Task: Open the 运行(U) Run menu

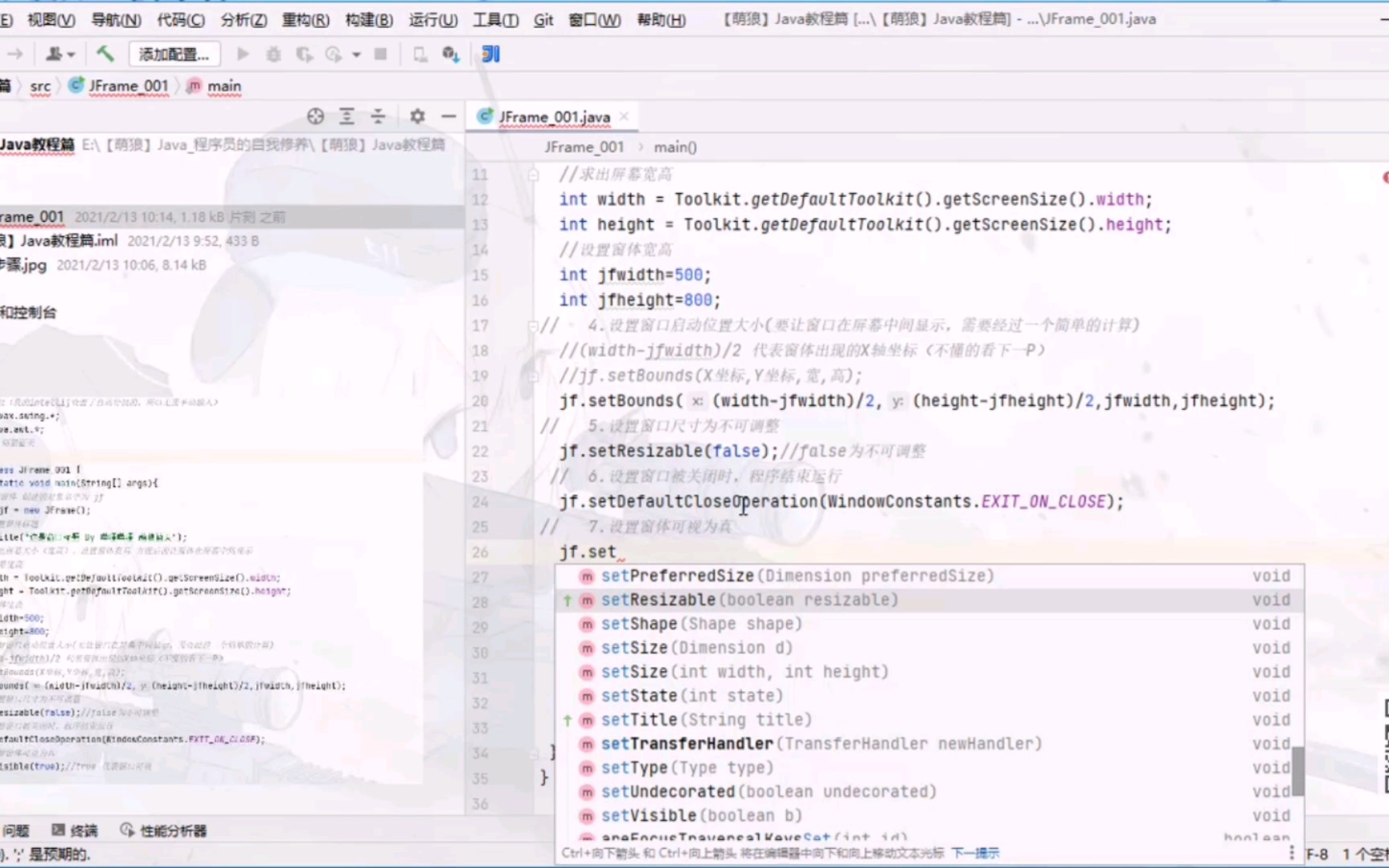Action: pos(433,19)
